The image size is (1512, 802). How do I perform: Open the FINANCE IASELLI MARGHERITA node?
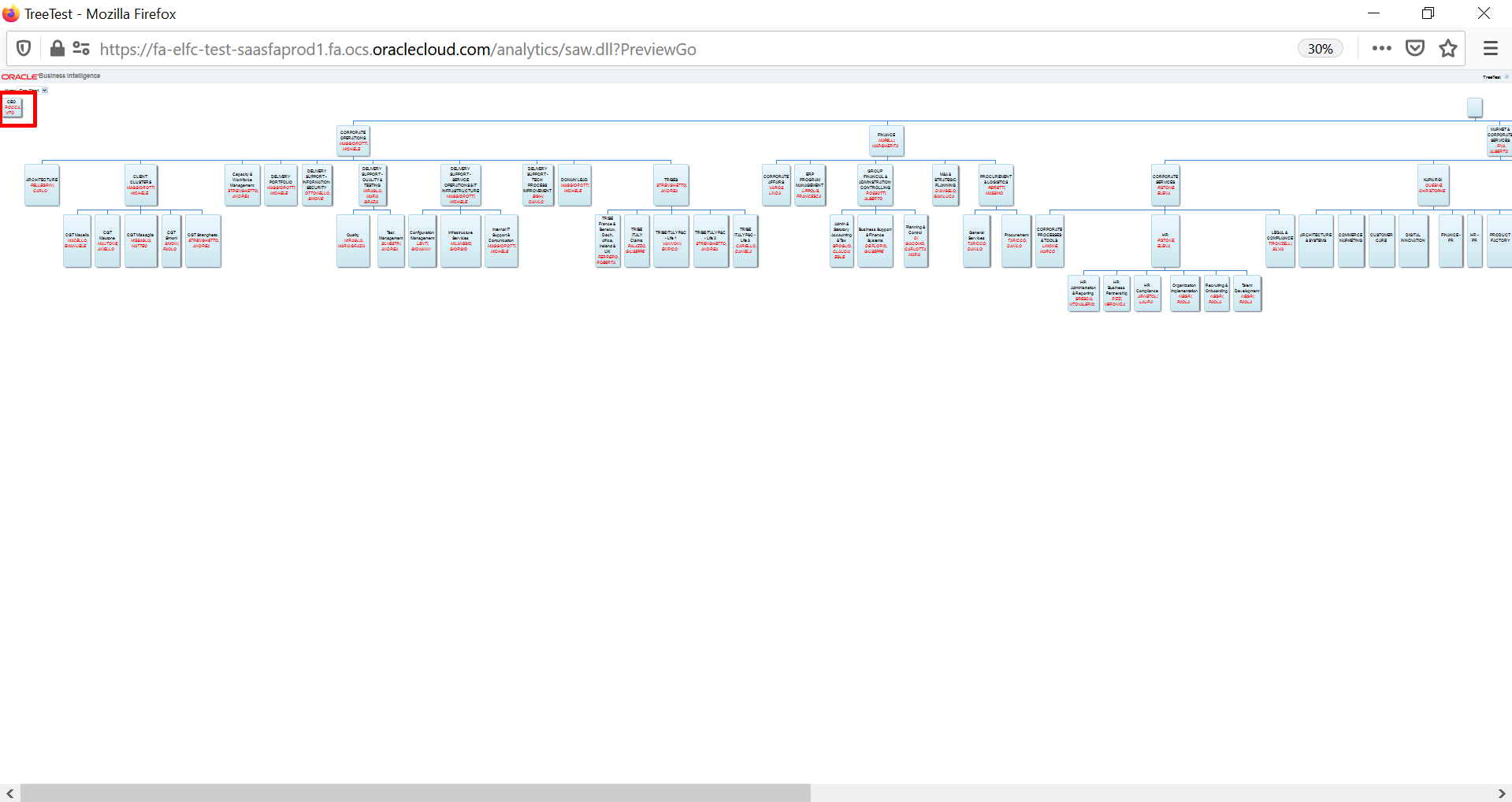pos(887,140)
